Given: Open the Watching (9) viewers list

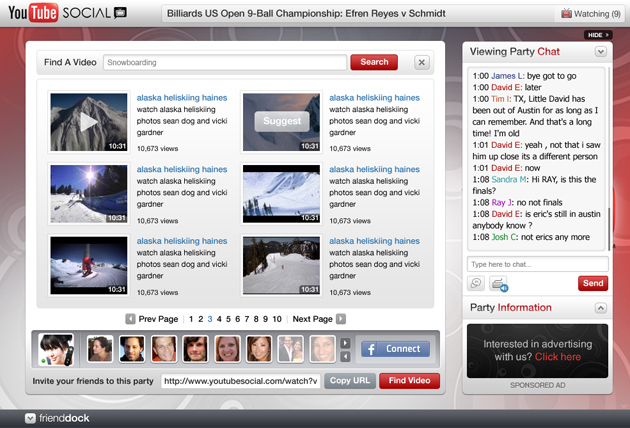Looking at the screenshot, I should pos(591,14).
